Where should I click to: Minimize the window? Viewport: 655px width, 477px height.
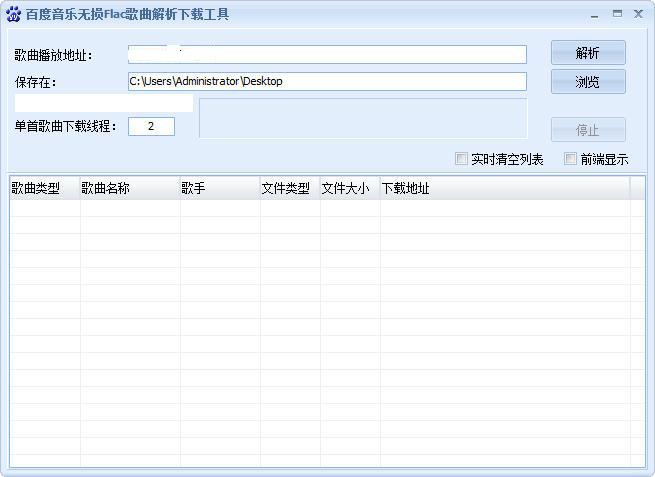[594, 15]
